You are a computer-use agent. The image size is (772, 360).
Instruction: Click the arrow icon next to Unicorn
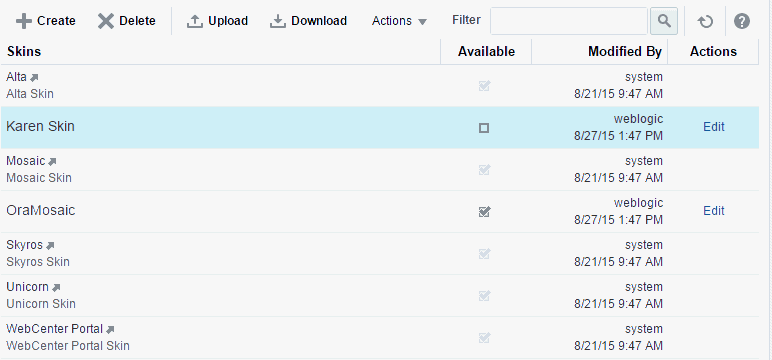click(x=56, y=287)
